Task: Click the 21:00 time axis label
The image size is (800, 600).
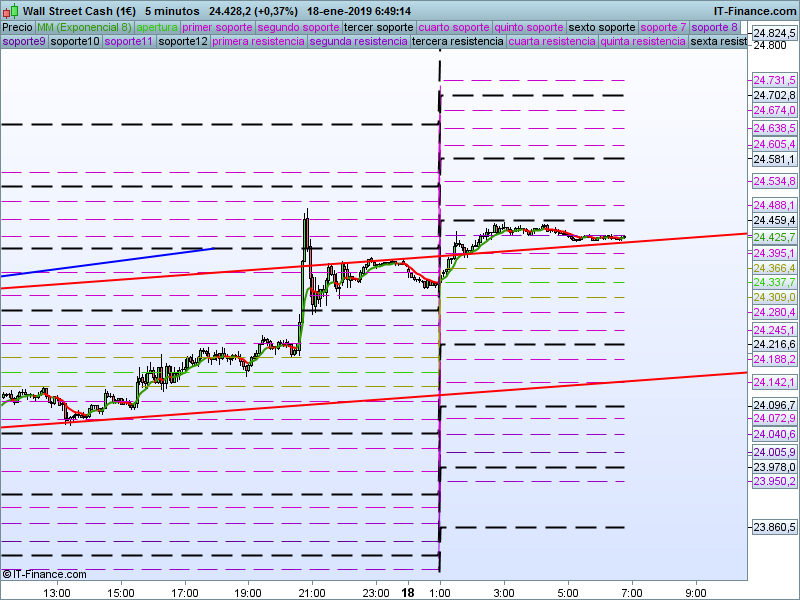Action: [x=312, y=593]
